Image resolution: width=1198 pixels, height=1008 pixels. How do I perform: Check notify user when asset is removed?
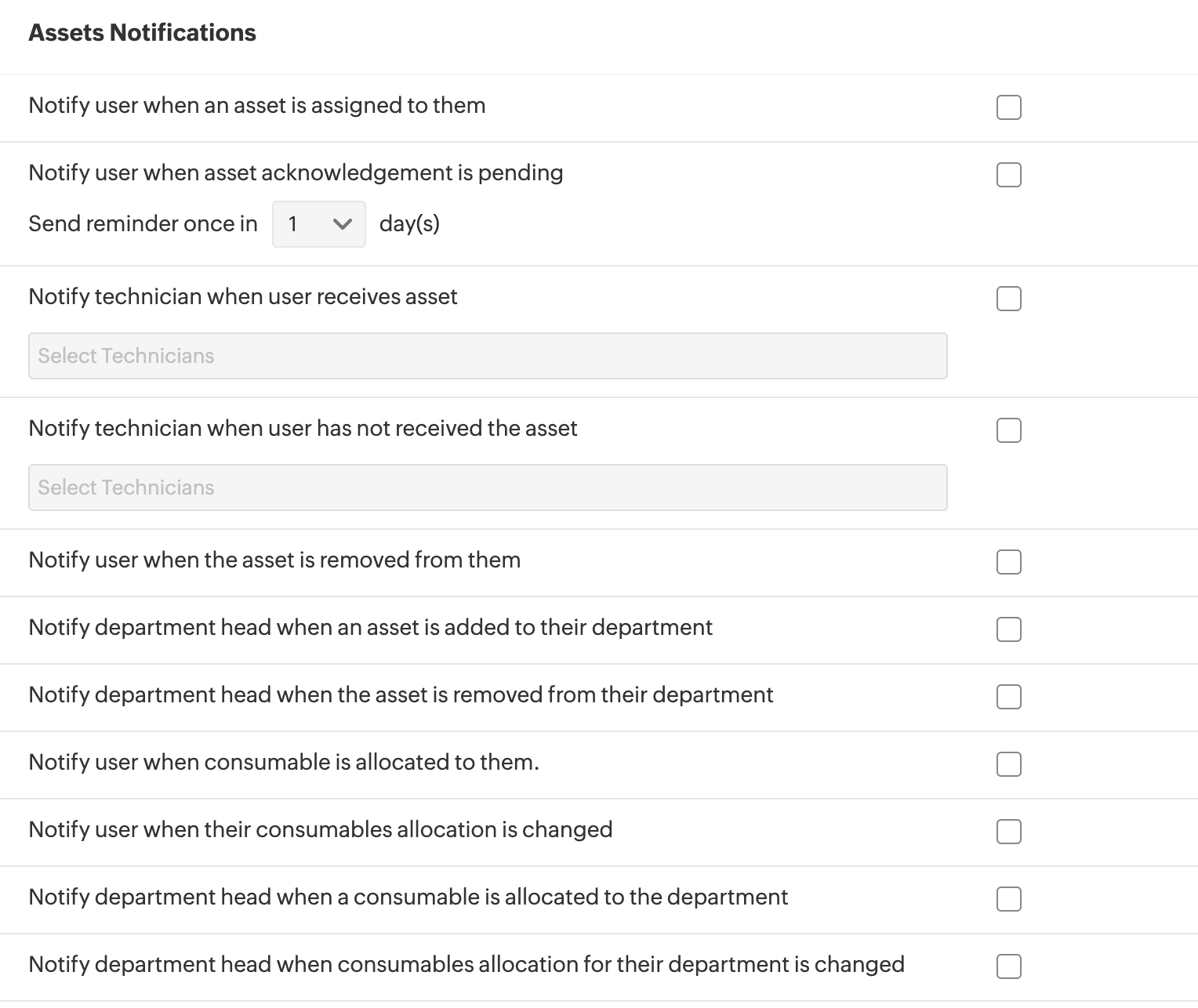point(1008,562)
